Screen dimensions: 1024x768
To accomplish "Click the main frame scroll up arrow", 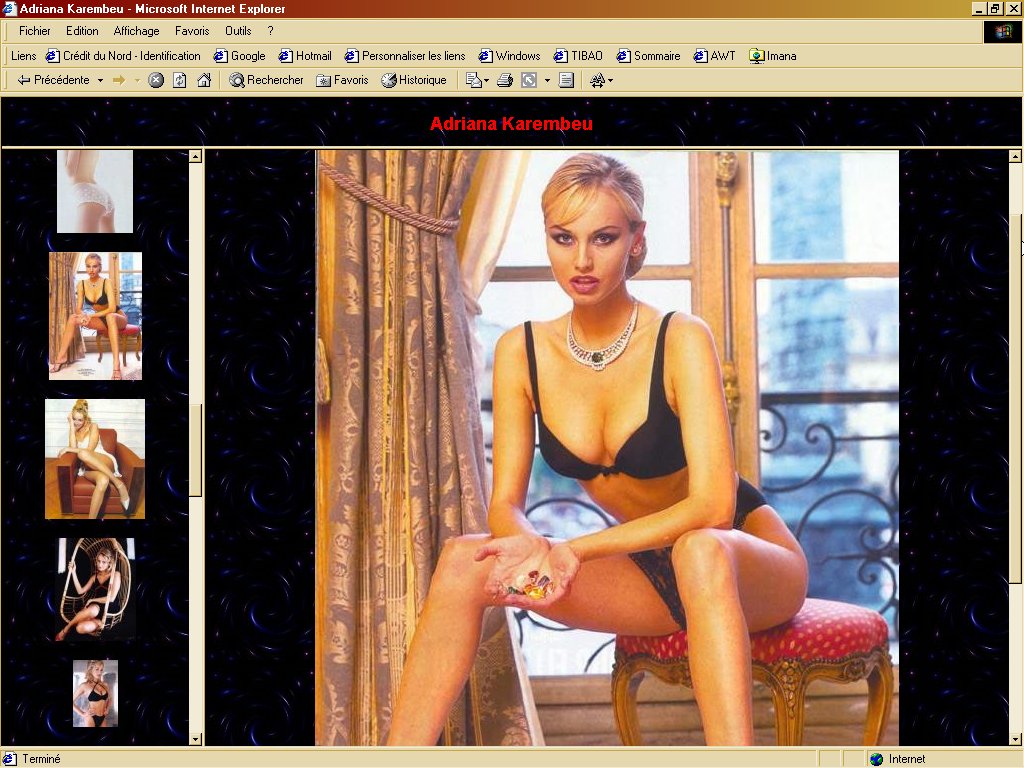I will (x=1015, y=156).
